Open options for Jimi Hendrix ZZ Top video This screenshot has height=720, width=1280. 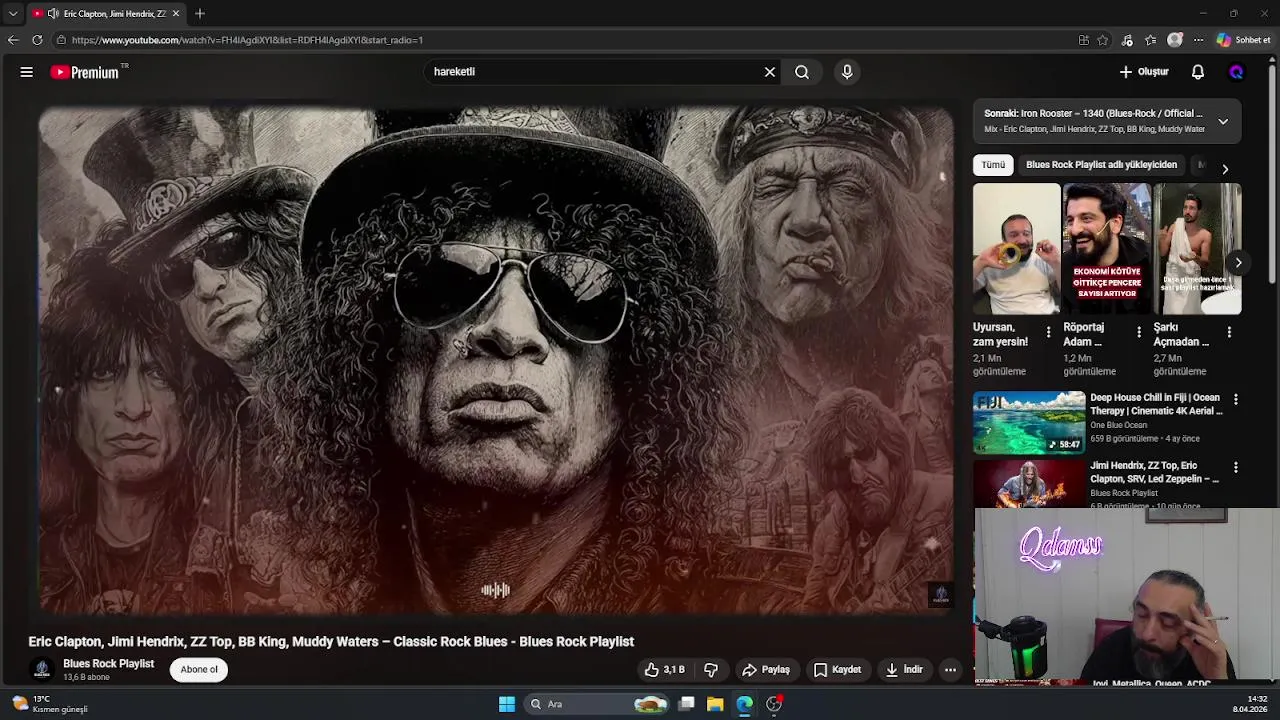click(x=1236, y=468)
